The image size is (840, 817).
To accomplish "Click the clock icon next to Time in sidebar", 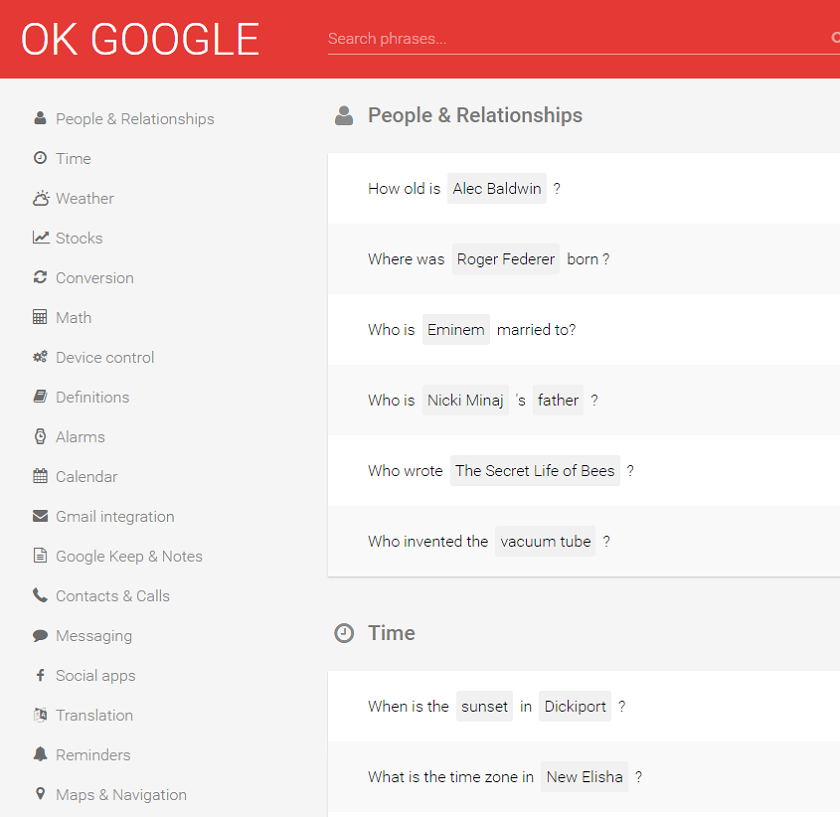I will point(40,158).
